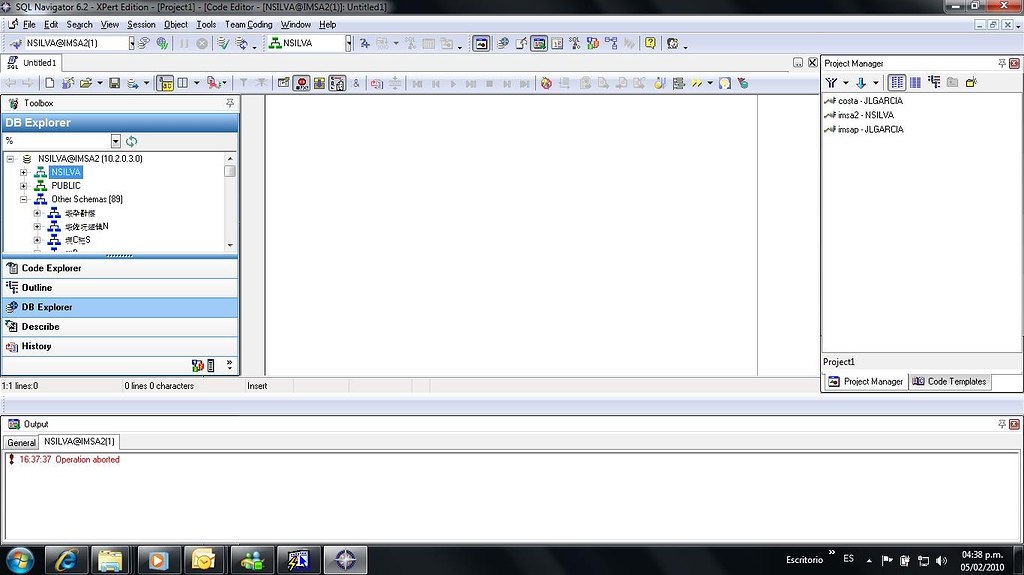Click the yellow double-arrow execute icon

tap(697, 83)
